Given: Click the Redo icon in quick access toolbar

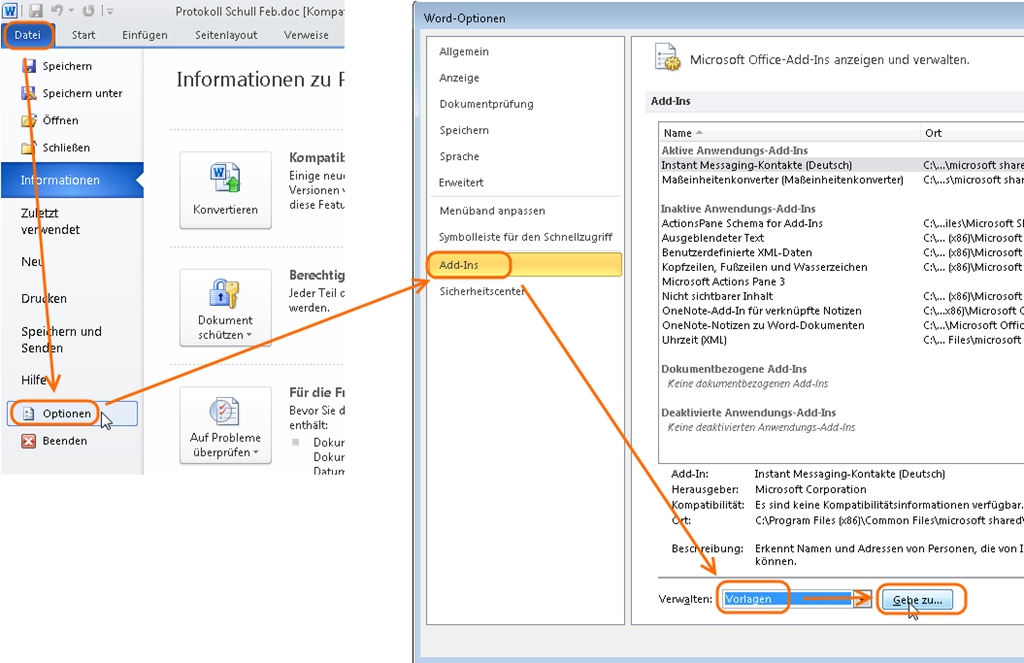Looking at the screenshot, I should (88, 11).
